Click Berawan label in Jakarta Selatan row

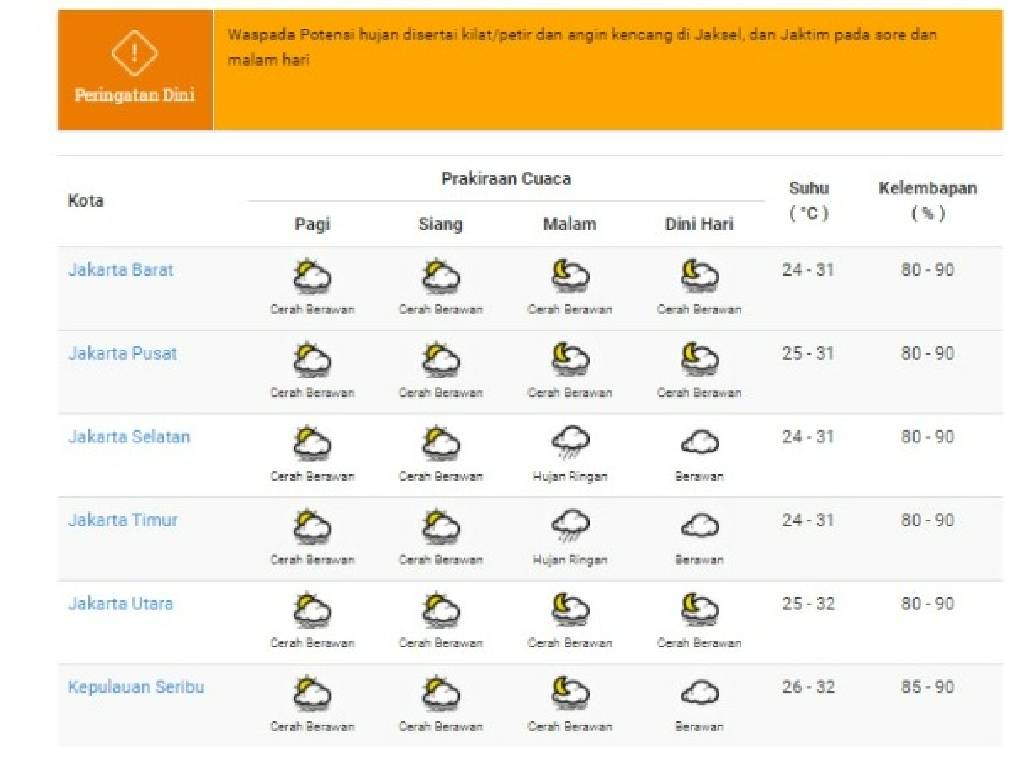click(699, 477)
